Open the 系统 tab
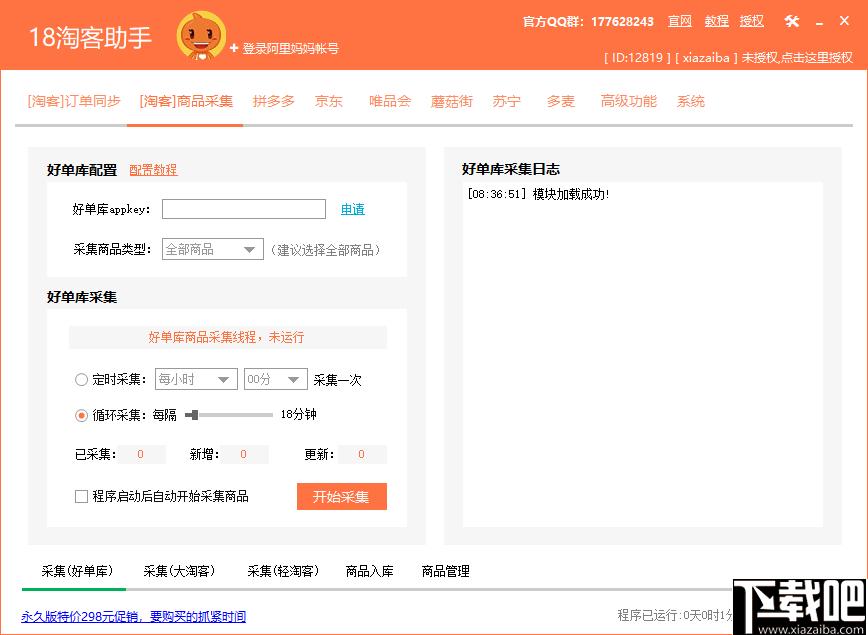This screenshot has height=635, width=868. [691, 101]
